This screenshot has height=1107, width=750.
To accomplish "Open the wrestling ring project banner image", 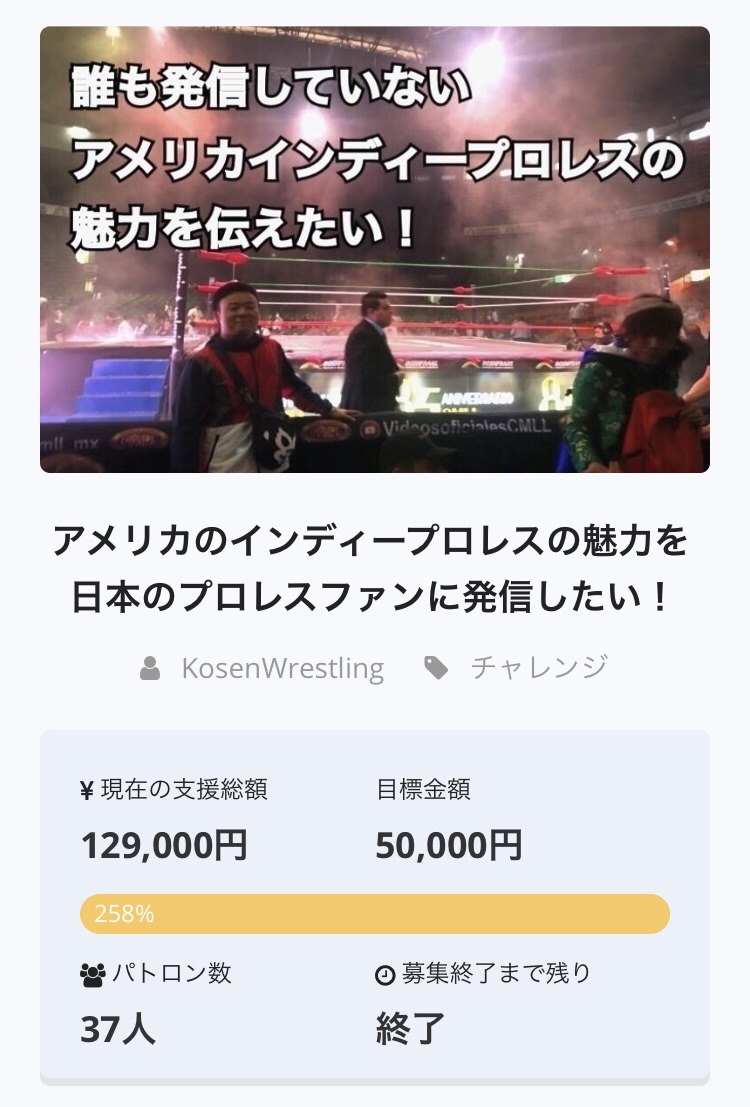I will click(x=375, y=249).
